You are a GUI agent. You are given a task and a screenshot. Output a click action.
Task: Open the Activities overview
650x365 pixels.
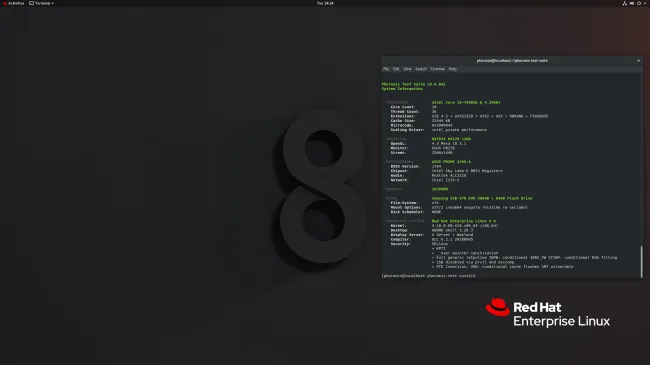pos(14,3)
